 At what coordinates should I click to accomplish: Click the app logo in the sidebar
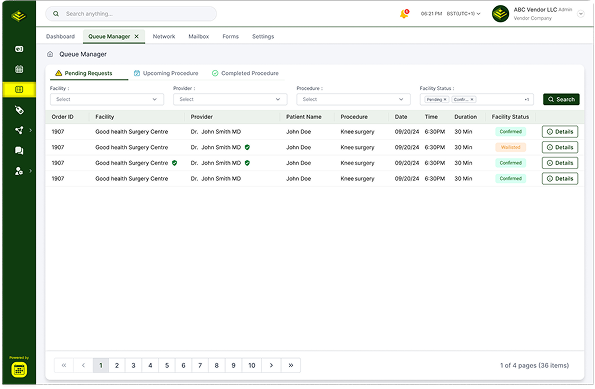click(x=19, y=16)
